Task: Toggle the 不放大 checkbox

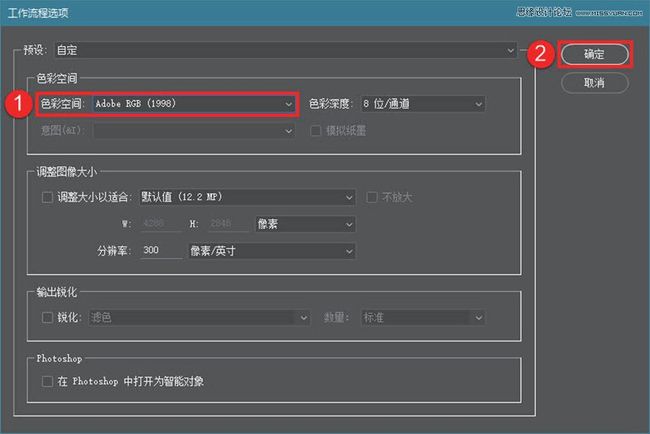Action: 371,197
